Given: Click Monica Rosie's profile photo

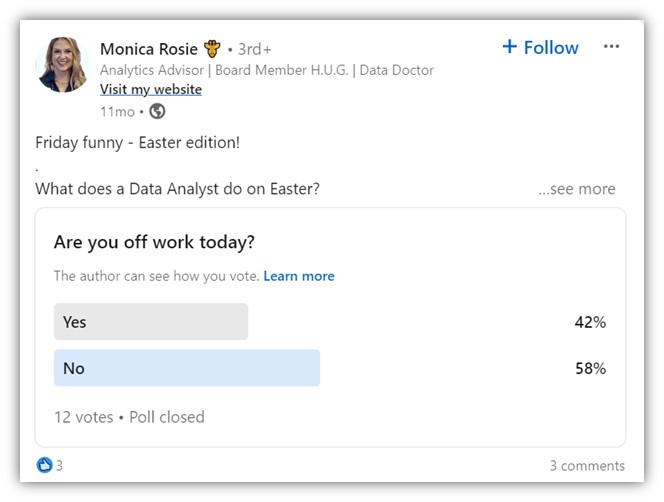Looking at the screenshot, I should [x=63, y=64].
